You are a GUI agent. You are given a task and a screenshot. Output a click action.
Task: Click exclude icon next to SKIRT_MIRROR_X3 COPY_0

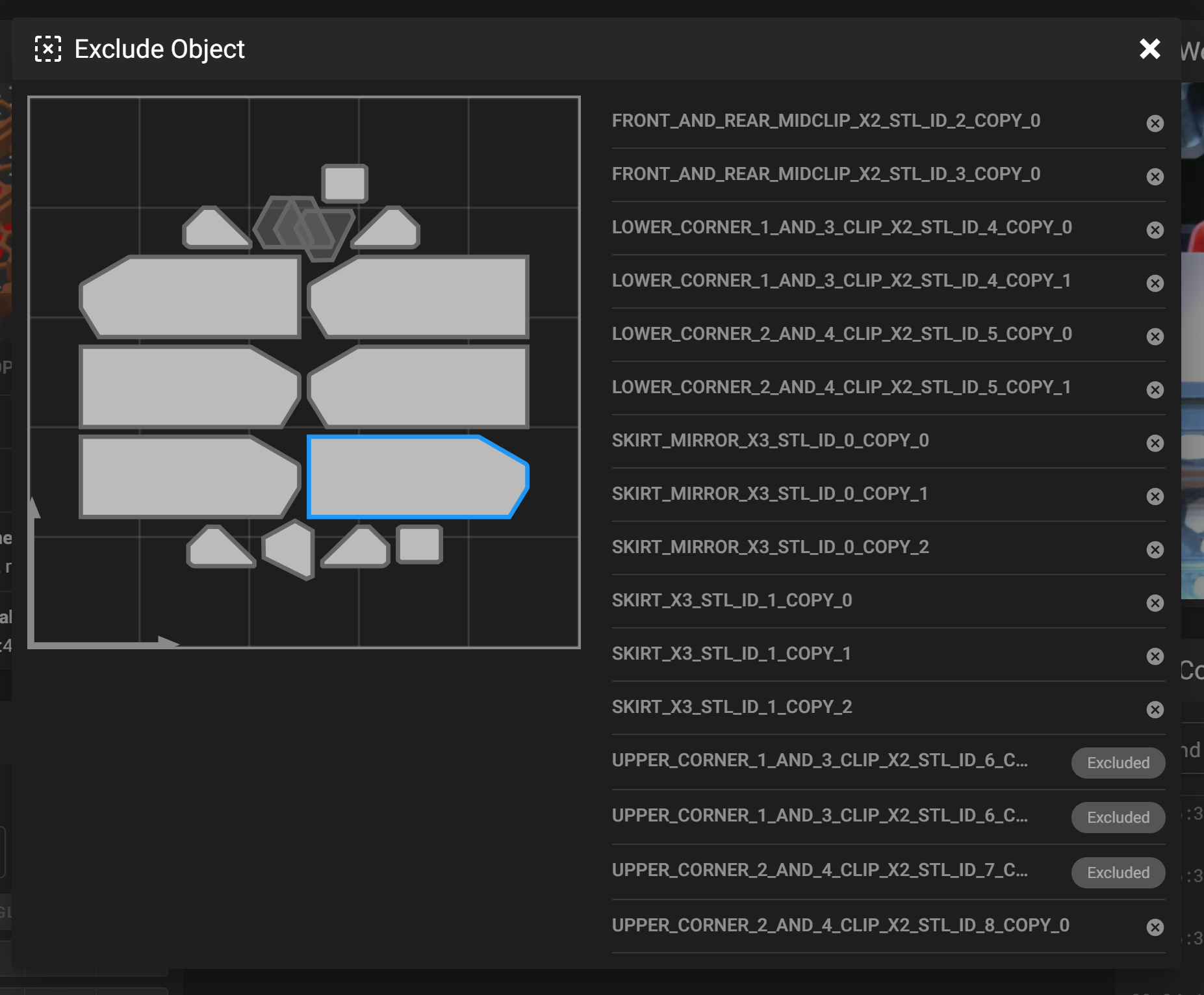point(1155,443)
